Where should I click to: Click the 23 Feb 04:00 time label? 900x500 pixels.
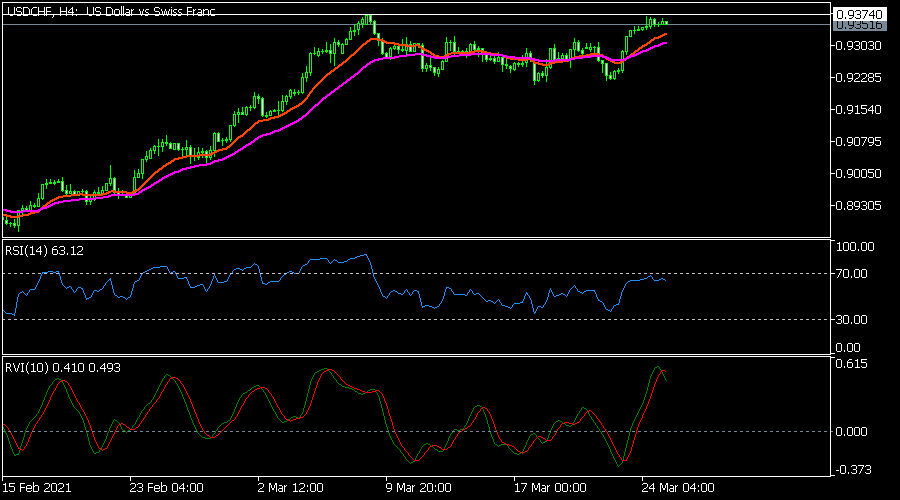click(x=166, y=488)
